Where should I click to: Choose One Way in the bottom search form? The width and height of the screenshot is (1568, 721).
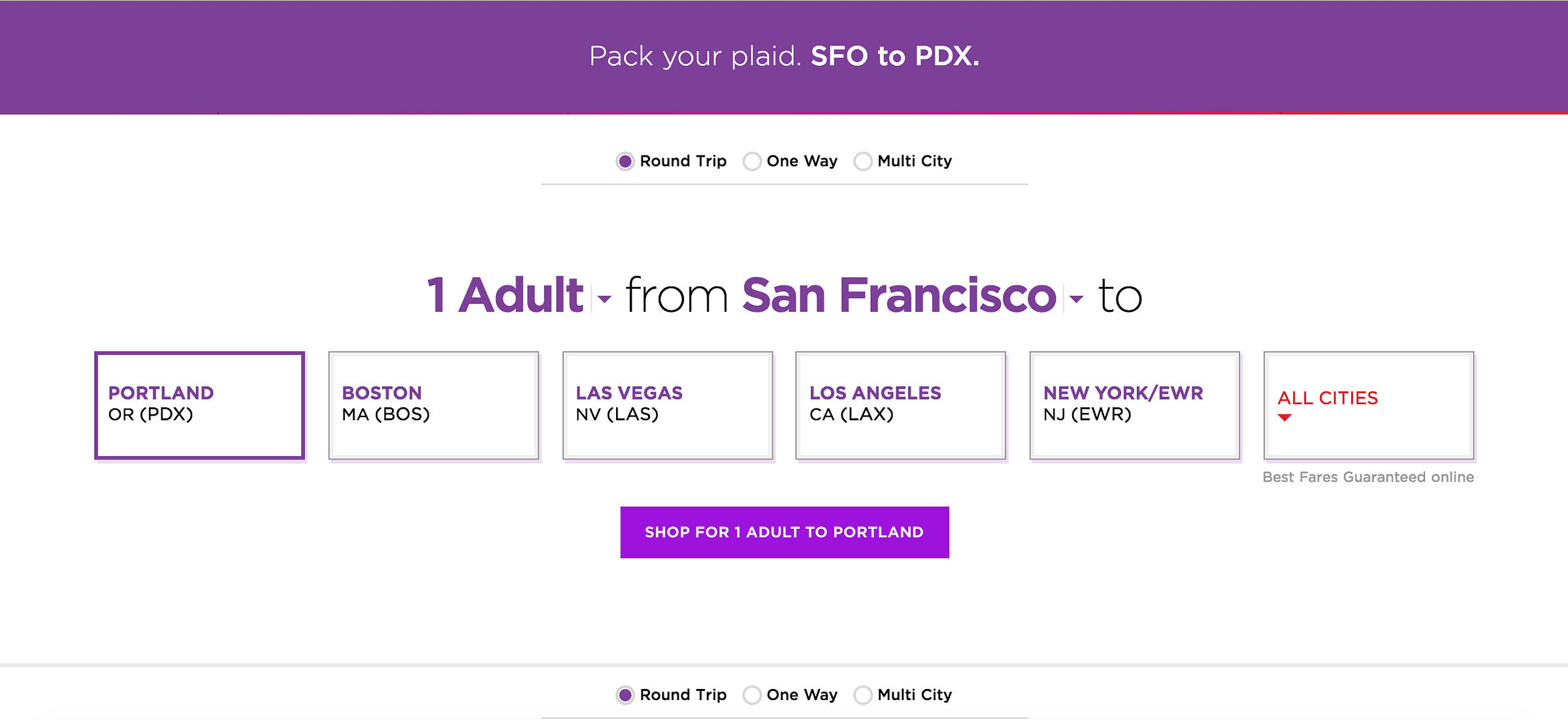point(752,695)
